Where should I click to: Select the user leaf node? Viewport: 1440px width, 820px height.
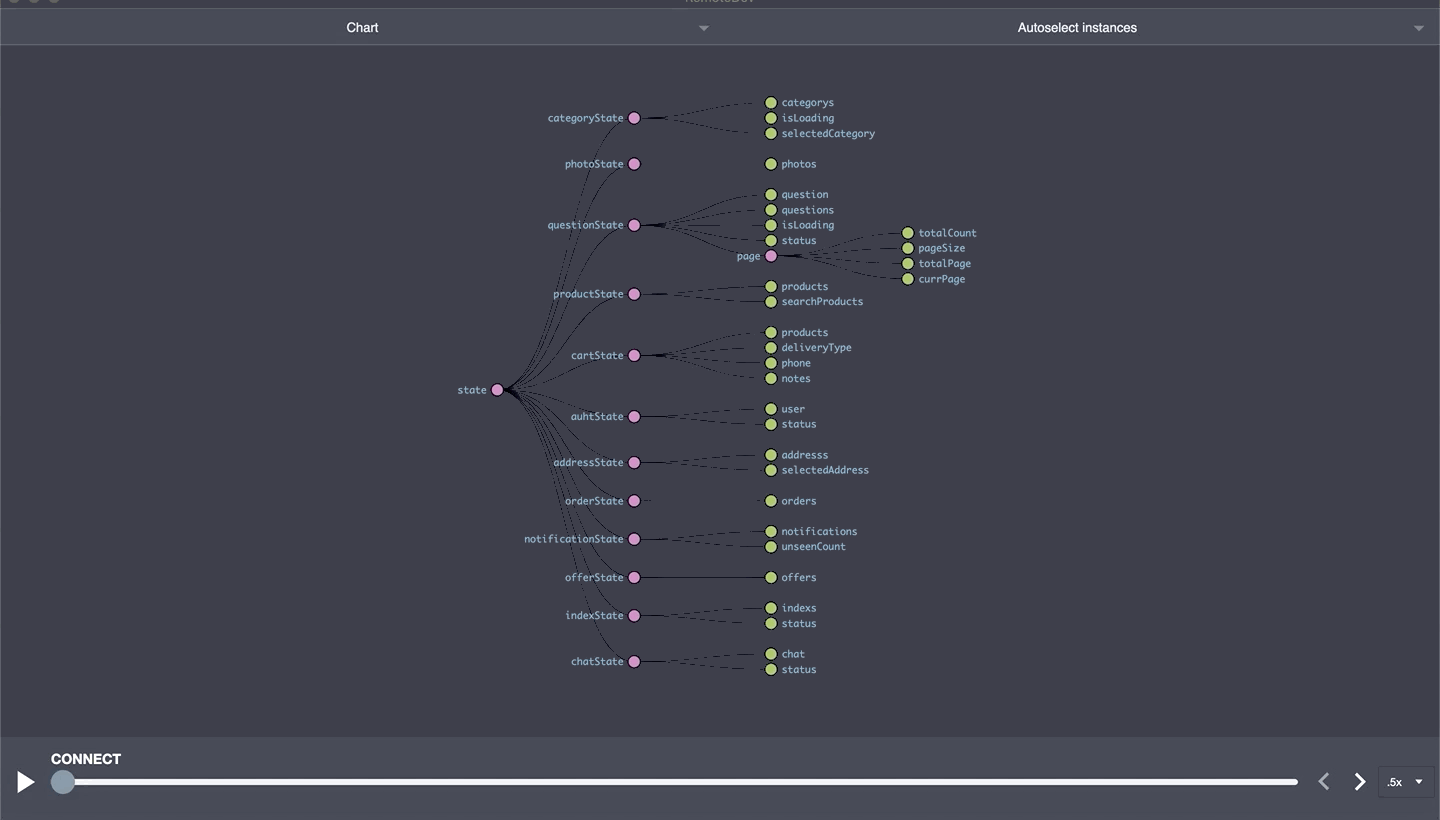point(771,409)
